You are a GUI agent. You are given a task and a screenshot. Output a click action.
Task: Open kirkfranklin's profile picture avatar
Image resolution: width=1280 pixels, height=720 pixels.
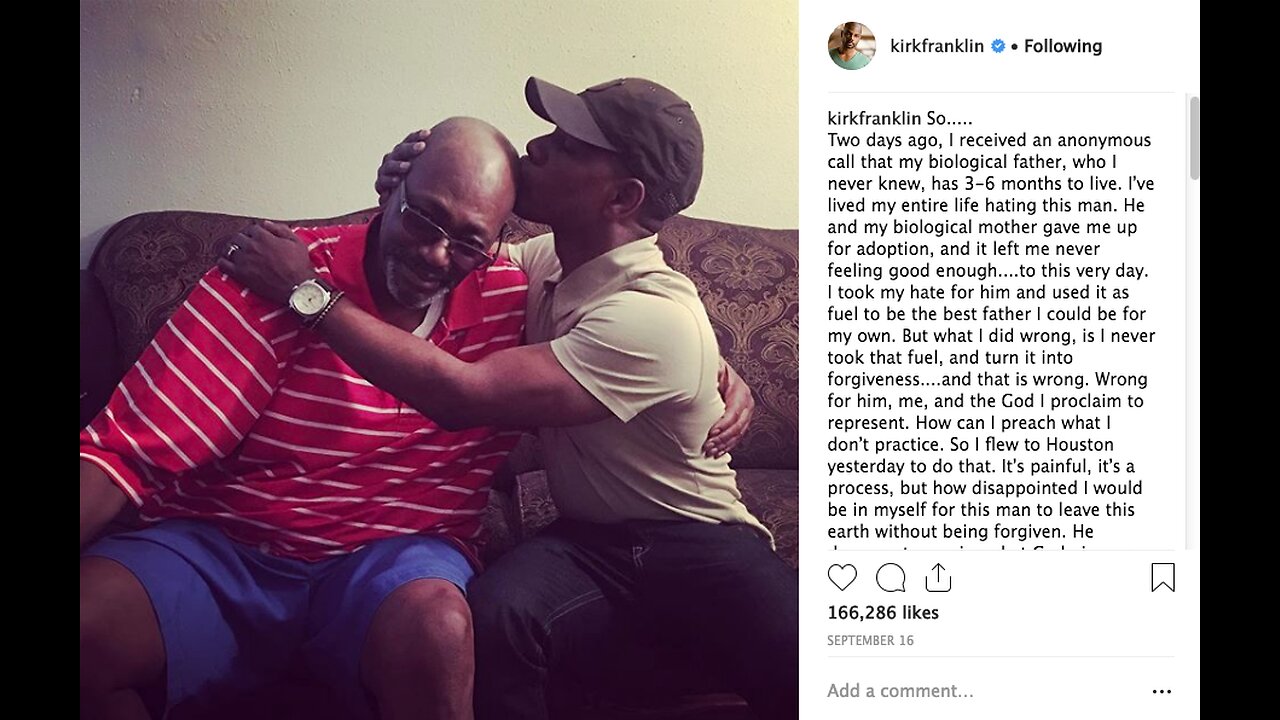[851, 46]
